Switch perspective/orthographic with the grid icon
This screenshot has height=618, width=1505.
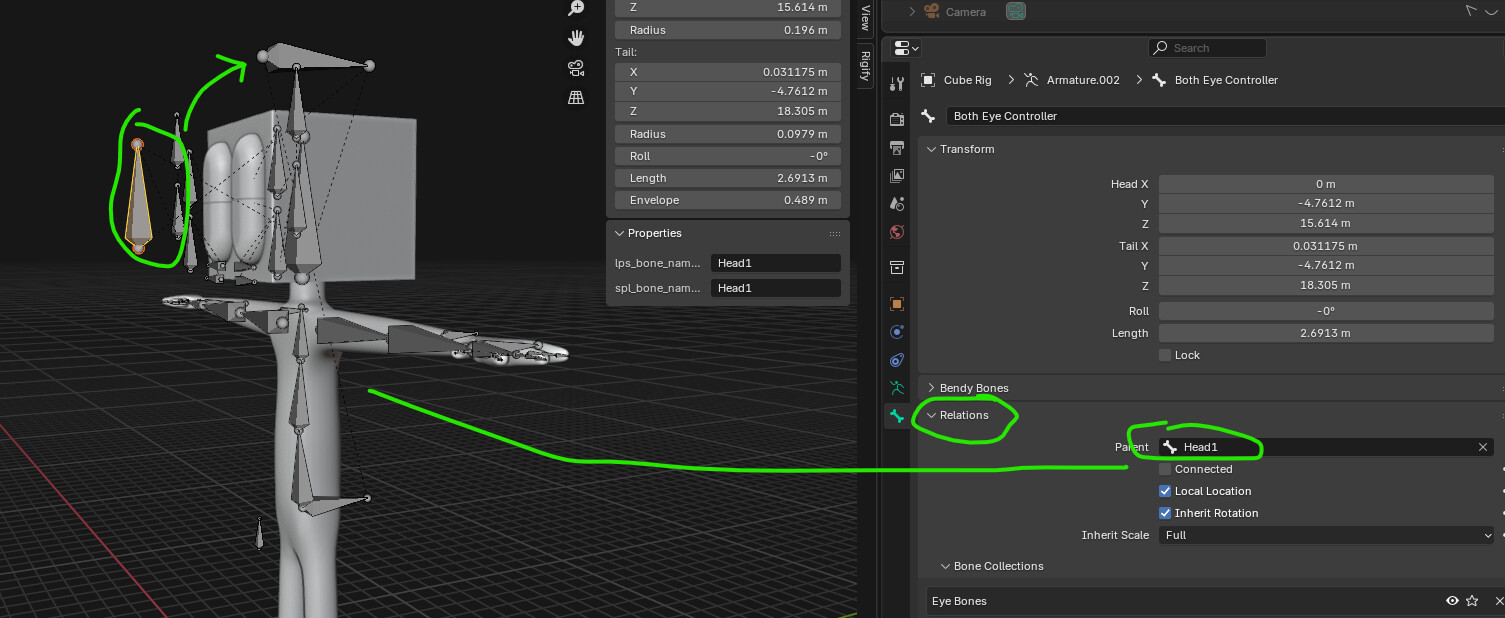(x=576, y=98)
